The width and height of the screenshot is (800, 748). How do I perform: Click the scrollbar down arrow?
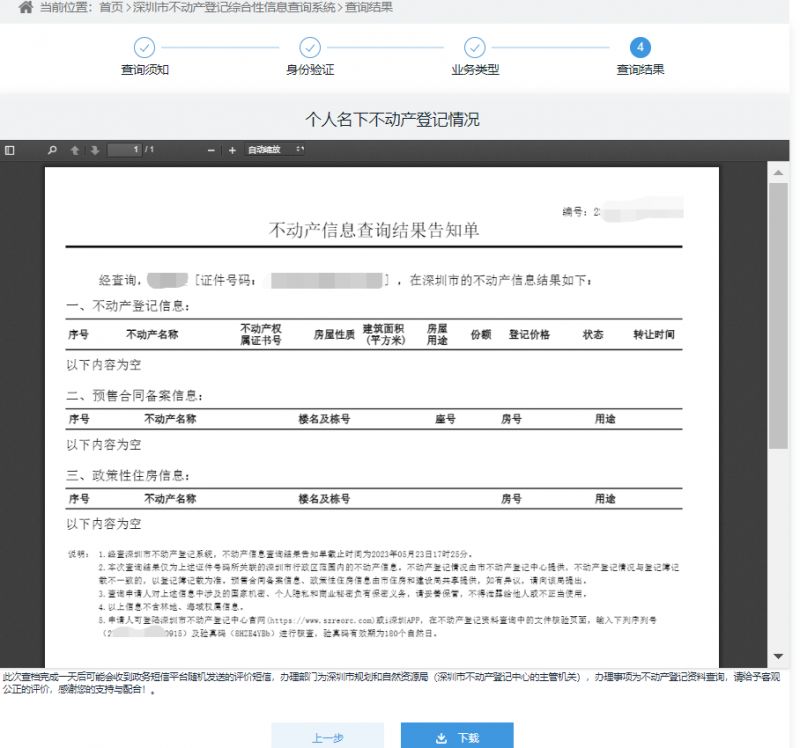[x=778, y=656]
